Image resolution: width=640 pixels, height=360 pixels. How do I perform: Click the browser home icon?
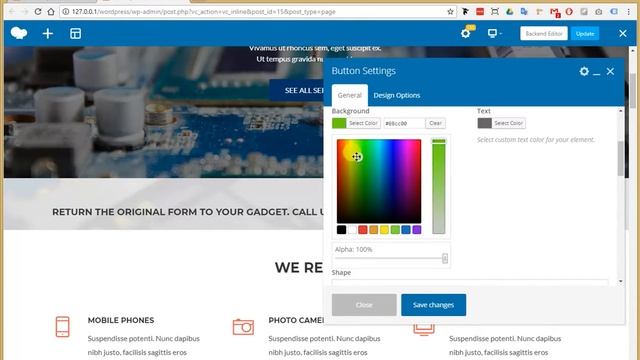51,11
